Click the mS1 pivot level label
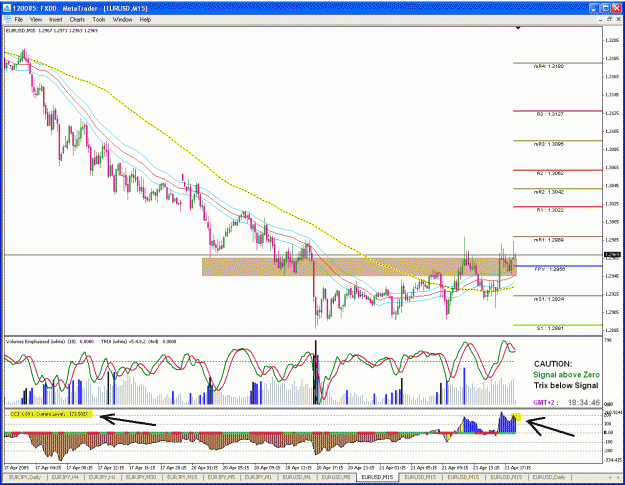The width and height of the screenshot is (625, 485). coord(548,299)
